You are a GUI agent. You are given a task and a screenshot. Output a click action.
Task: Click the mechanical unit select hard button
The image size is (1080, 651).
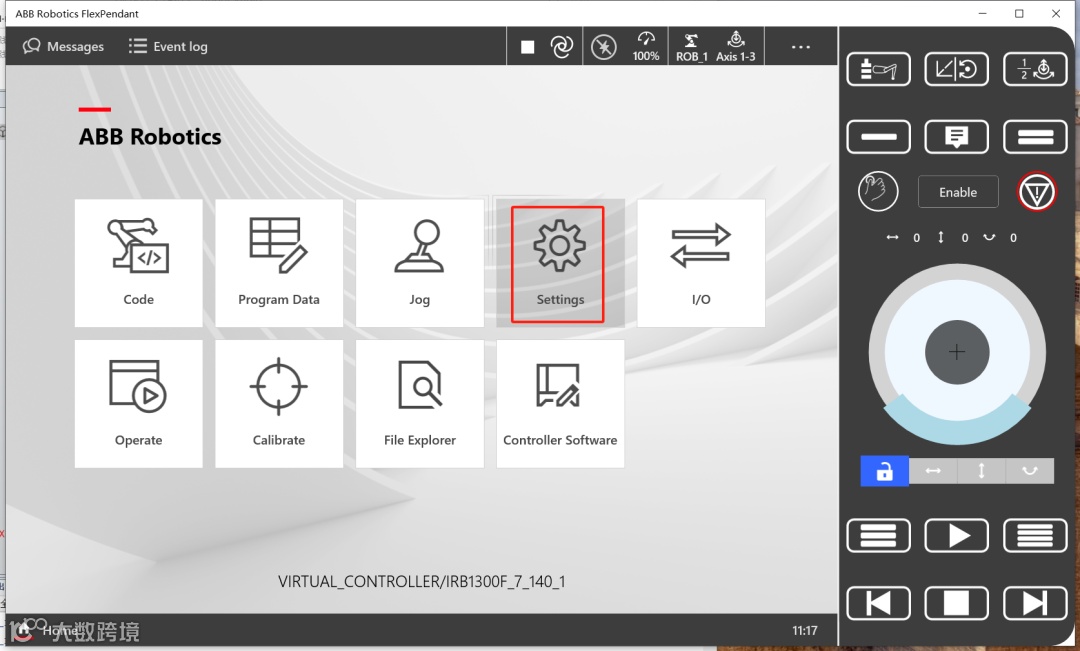[878, 69]
